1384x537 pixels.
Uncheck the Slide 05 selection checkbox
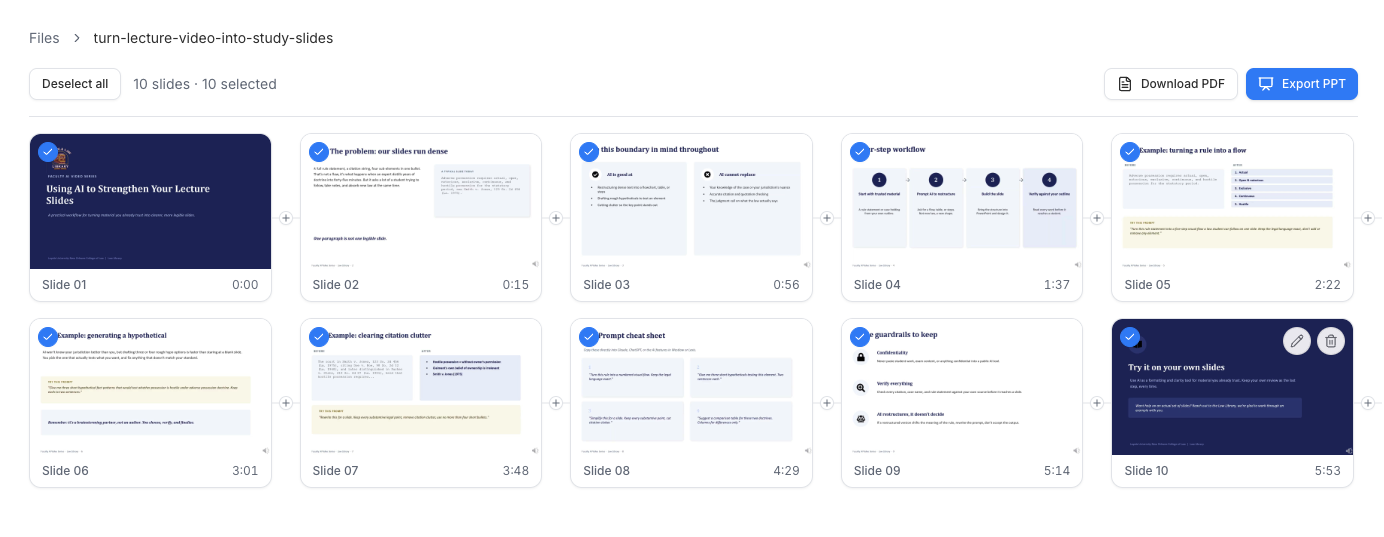coord(1130,151)
